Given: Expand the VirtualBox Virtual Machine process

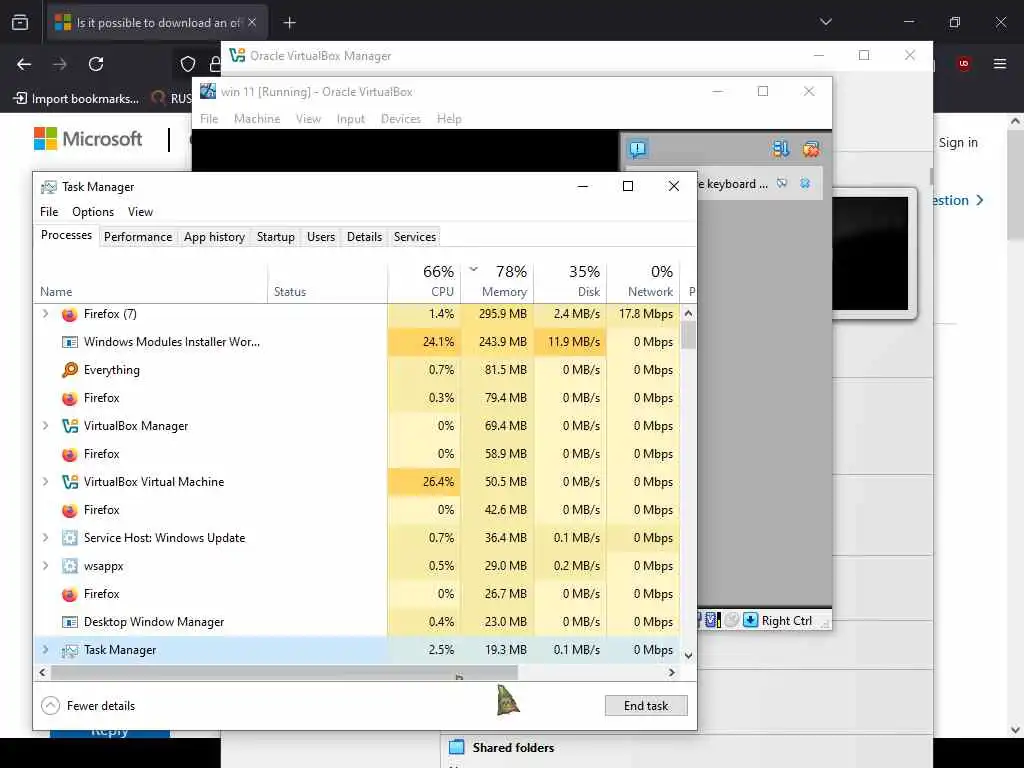Looking at the screenshot, I should tap(45, 482).
